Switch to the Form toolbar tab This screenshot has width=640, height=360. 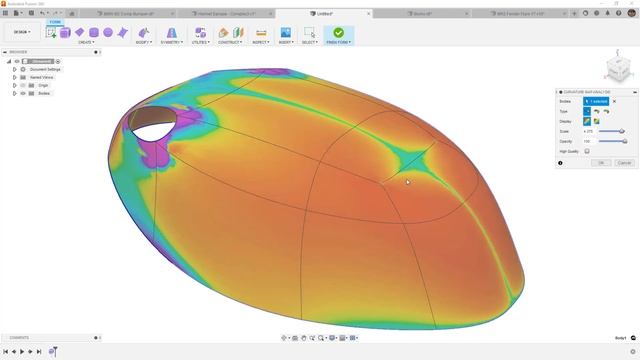pyautogui.click(x=55, y=22)
